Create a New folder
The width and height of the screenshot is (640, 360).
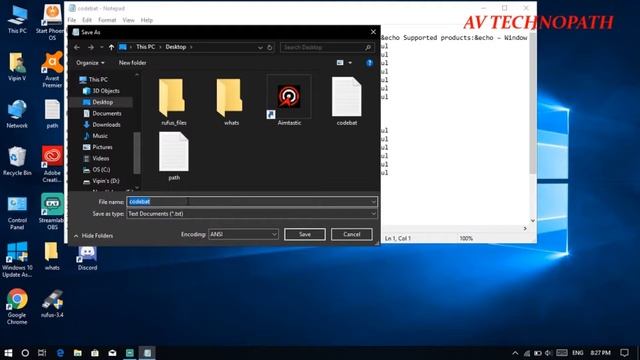tap(132, 63)
